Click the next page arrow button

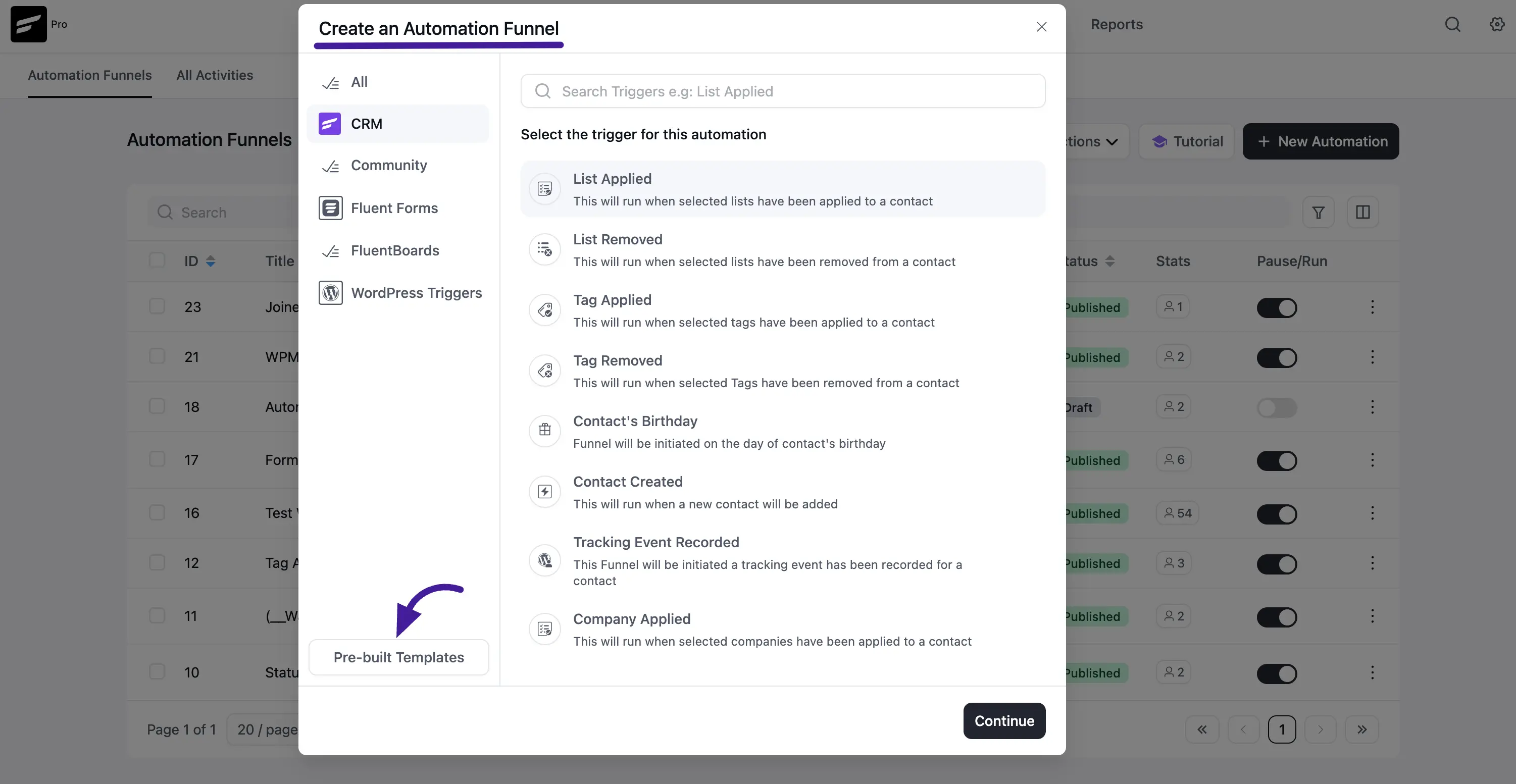click(x=1320, y=729)
